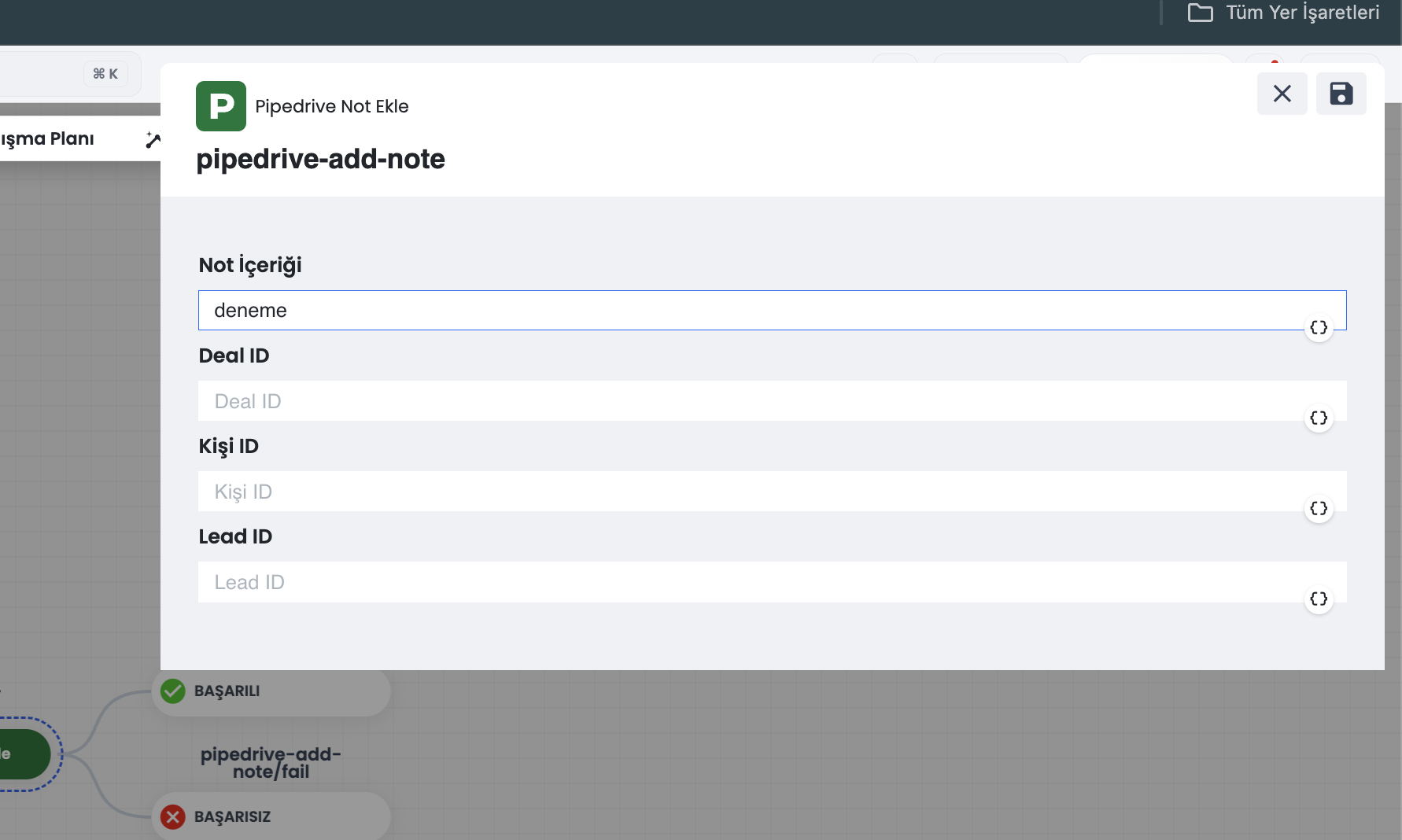The image size is (1402, 840).
Task: Select the BAŞARILI output node
Action: pyautogui.click(x=271, y=691)
